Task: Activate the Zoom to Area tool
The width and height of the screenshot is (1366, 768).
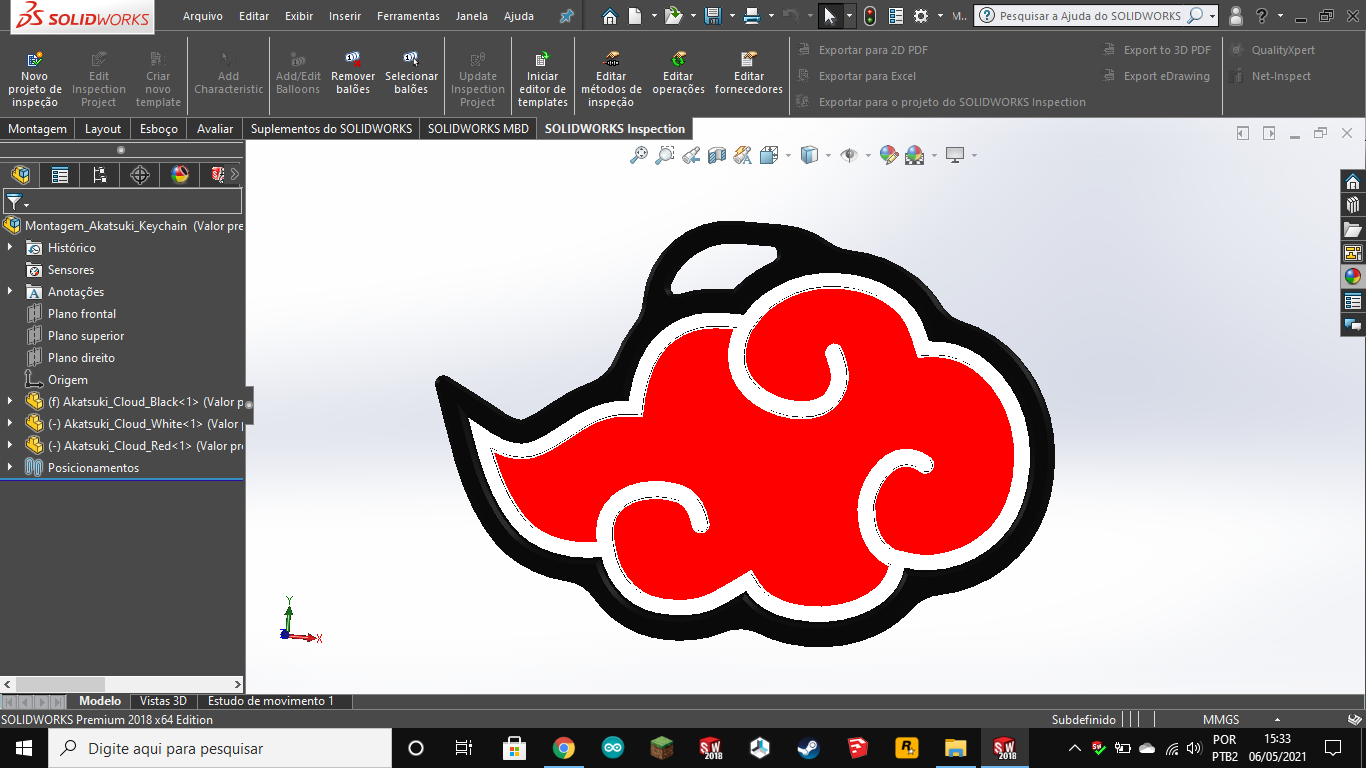Action: tap(664, 155)
